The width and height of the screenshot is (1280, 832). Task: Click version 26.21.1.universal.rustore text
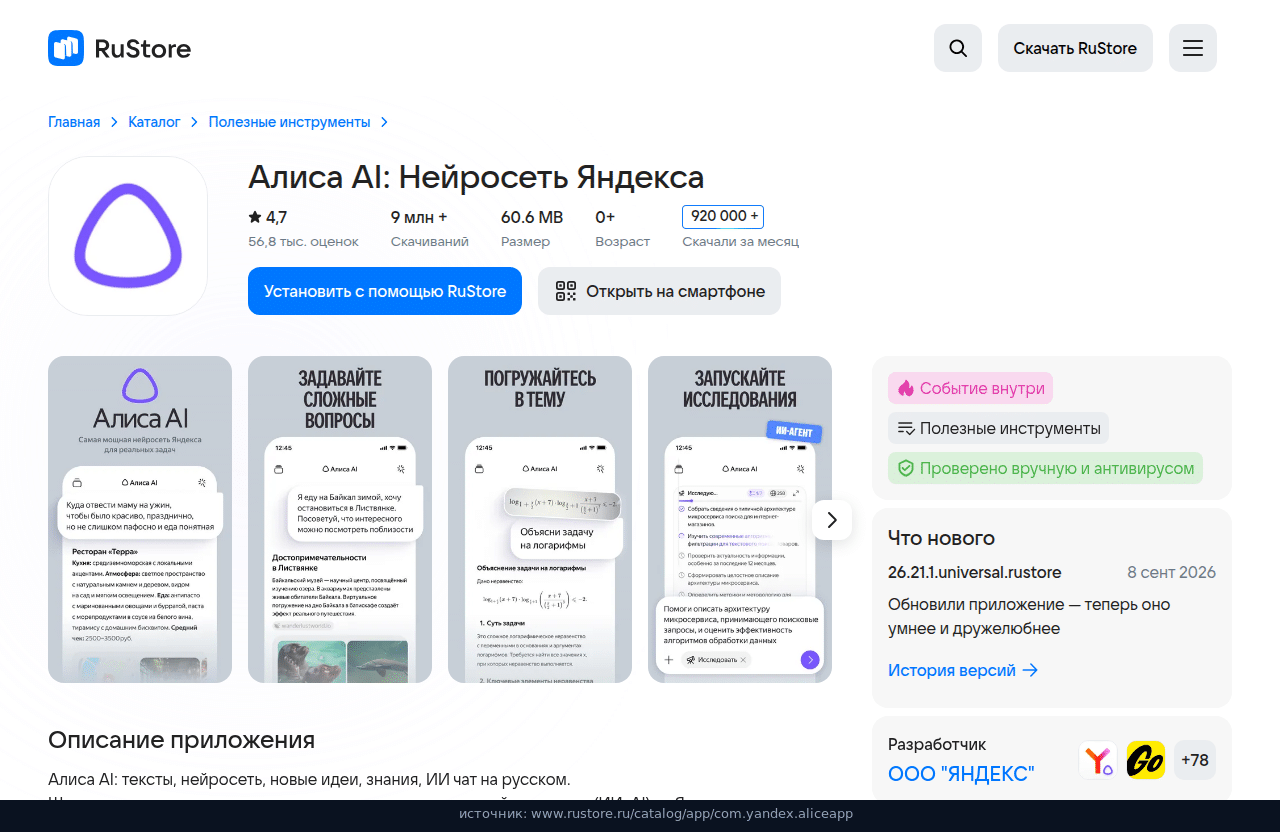(x=975, y=573)
